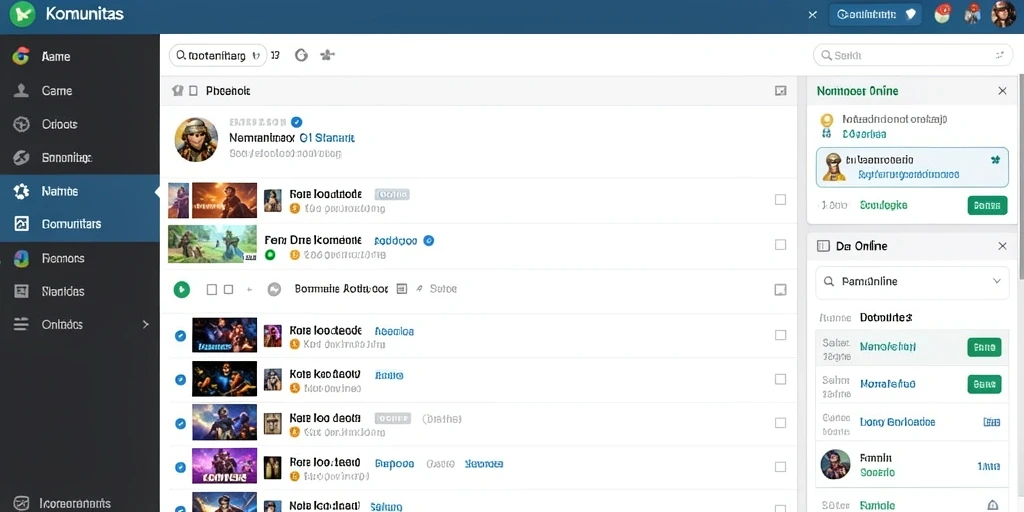This screenshot has height=512, width=1024.
Task: Click the small figure icon beside the header avatar
Action: [x=972, y=14]
